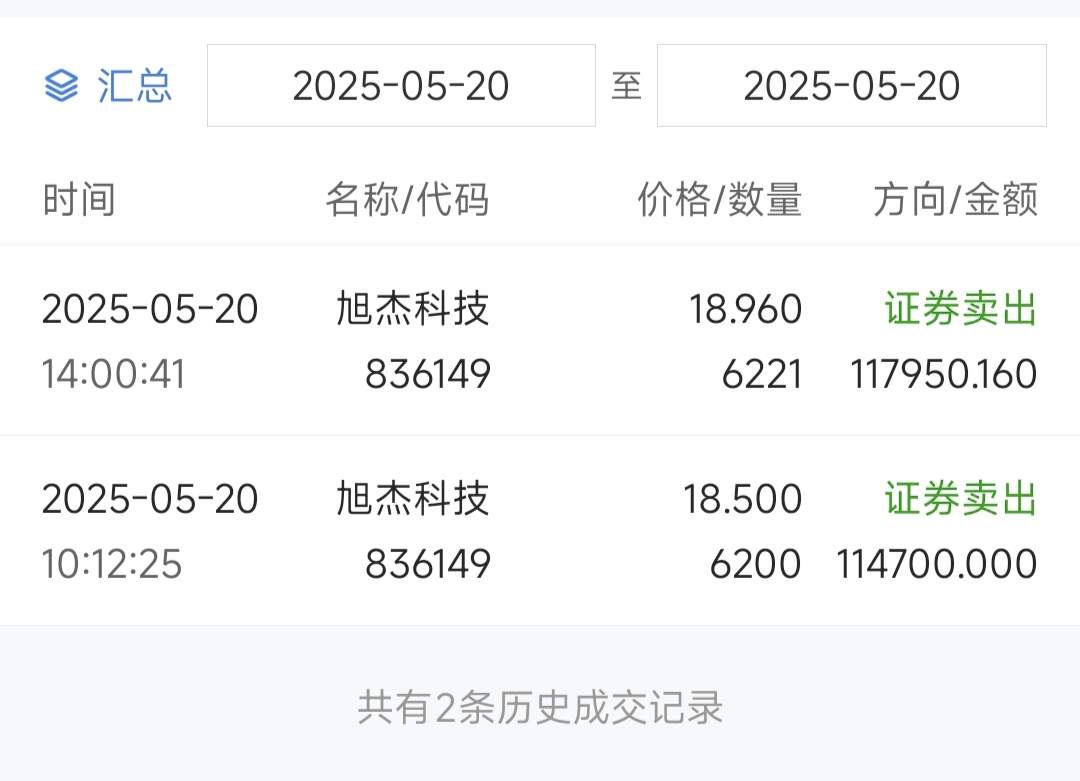Tap 证券卖出 label in the second record

[960, 499]
